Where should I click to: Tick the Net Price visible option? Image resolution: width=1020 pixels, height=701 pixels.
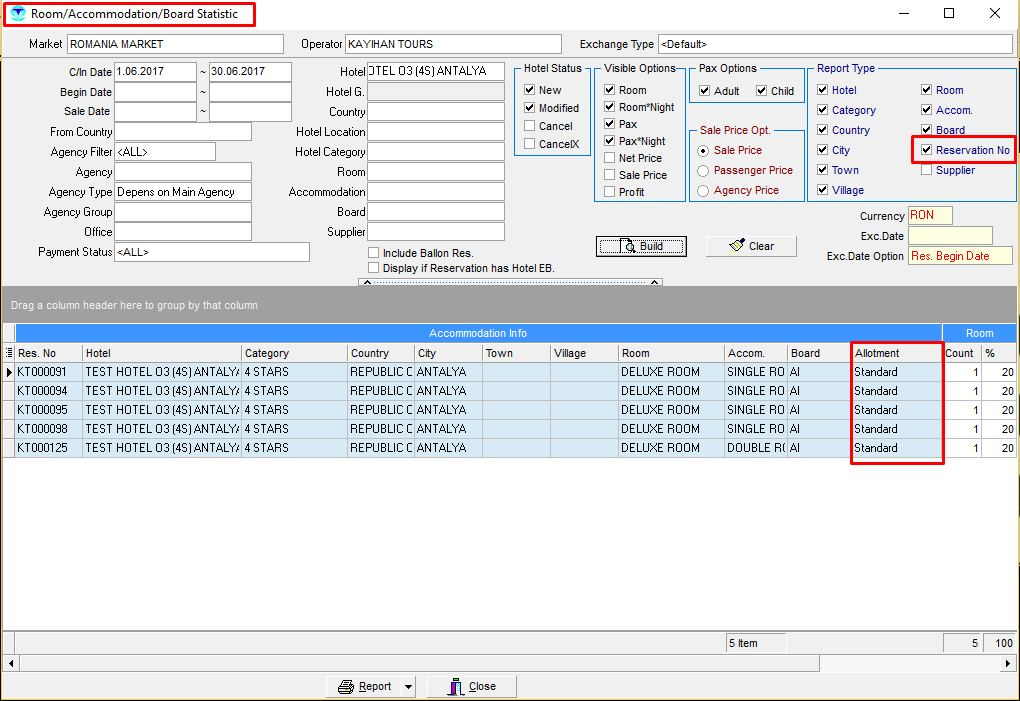[610, 158]
